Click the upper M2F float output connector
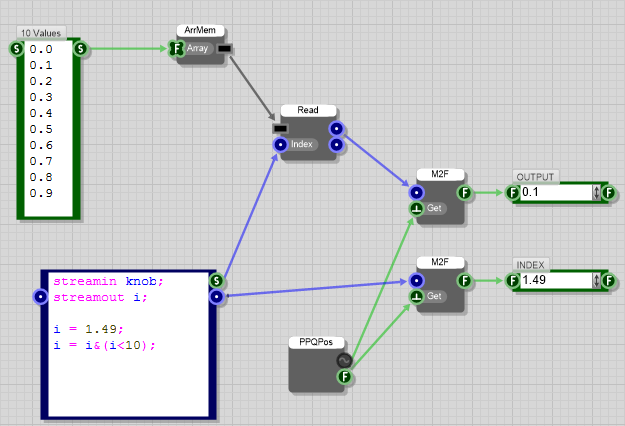Viewport: 625px width, 426px height. [464, 193]
